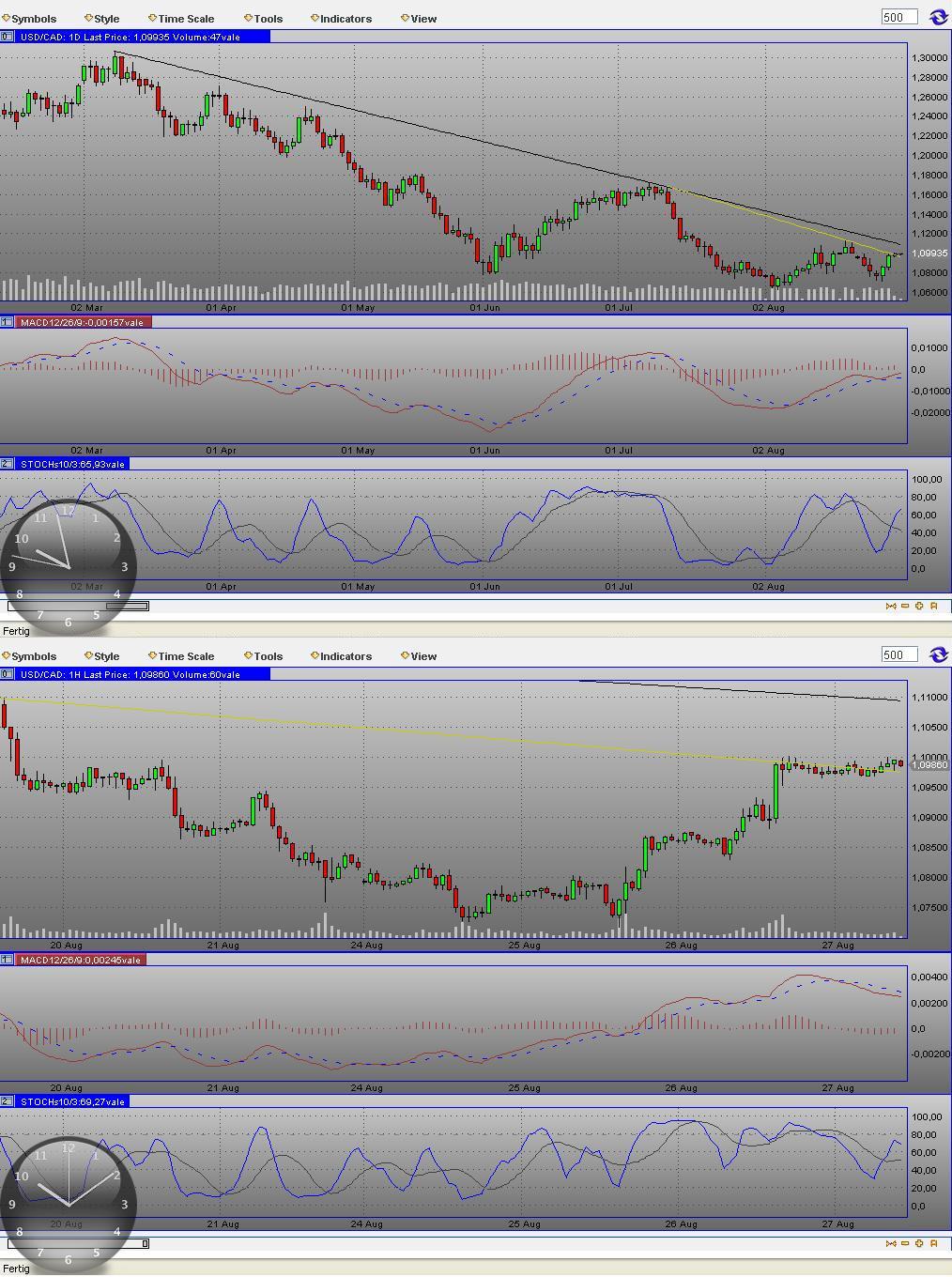Click the compress-view icon below the daily chart
The width and height of the screenshot is (952, 1277).
click(x=891, y=606)
